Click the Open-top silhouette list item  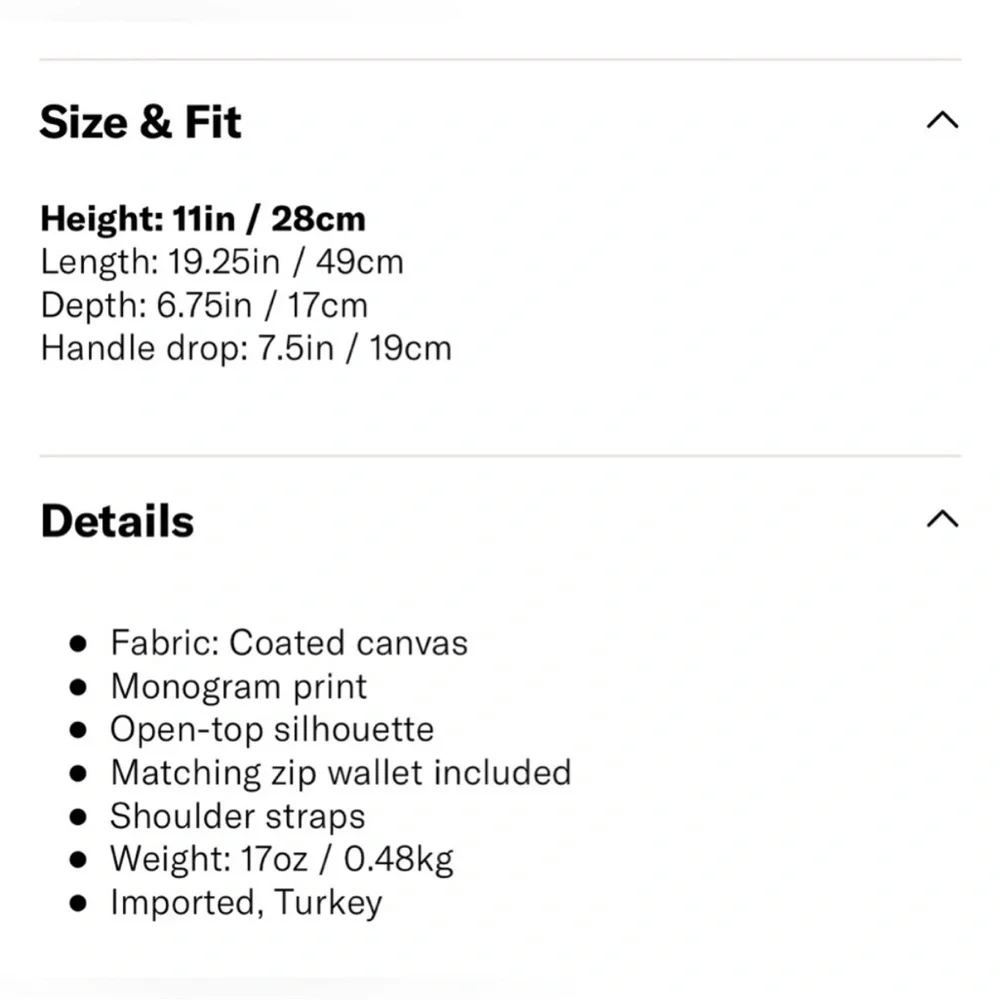[272, 730]
